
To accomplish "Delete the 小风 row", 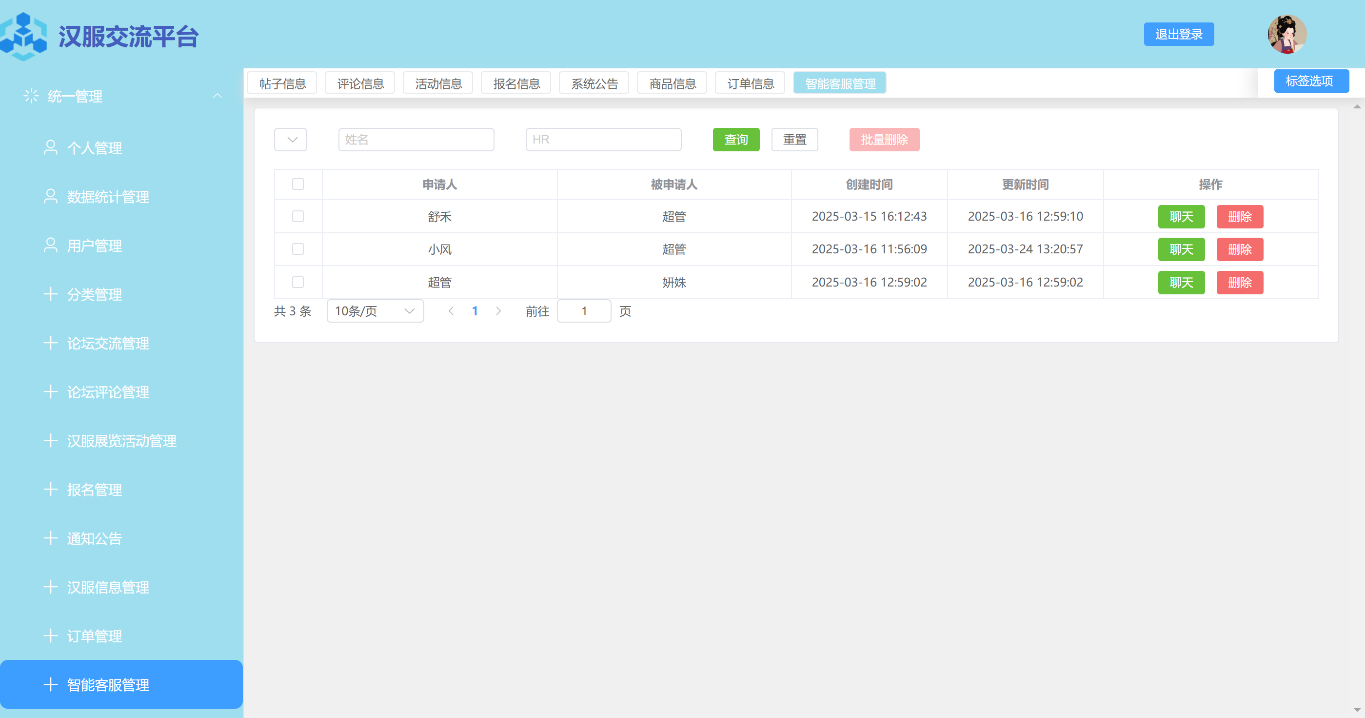I will tap(1240, 249).
